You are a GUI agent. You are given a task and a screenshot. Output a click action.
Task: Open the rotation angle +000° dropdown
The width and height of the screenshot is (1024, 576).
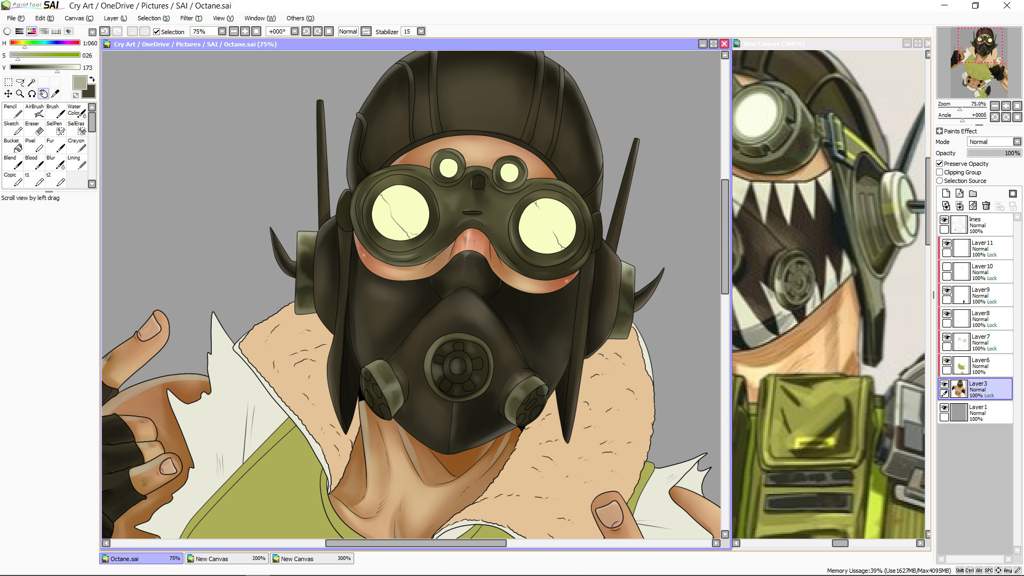tap(295, 31)
